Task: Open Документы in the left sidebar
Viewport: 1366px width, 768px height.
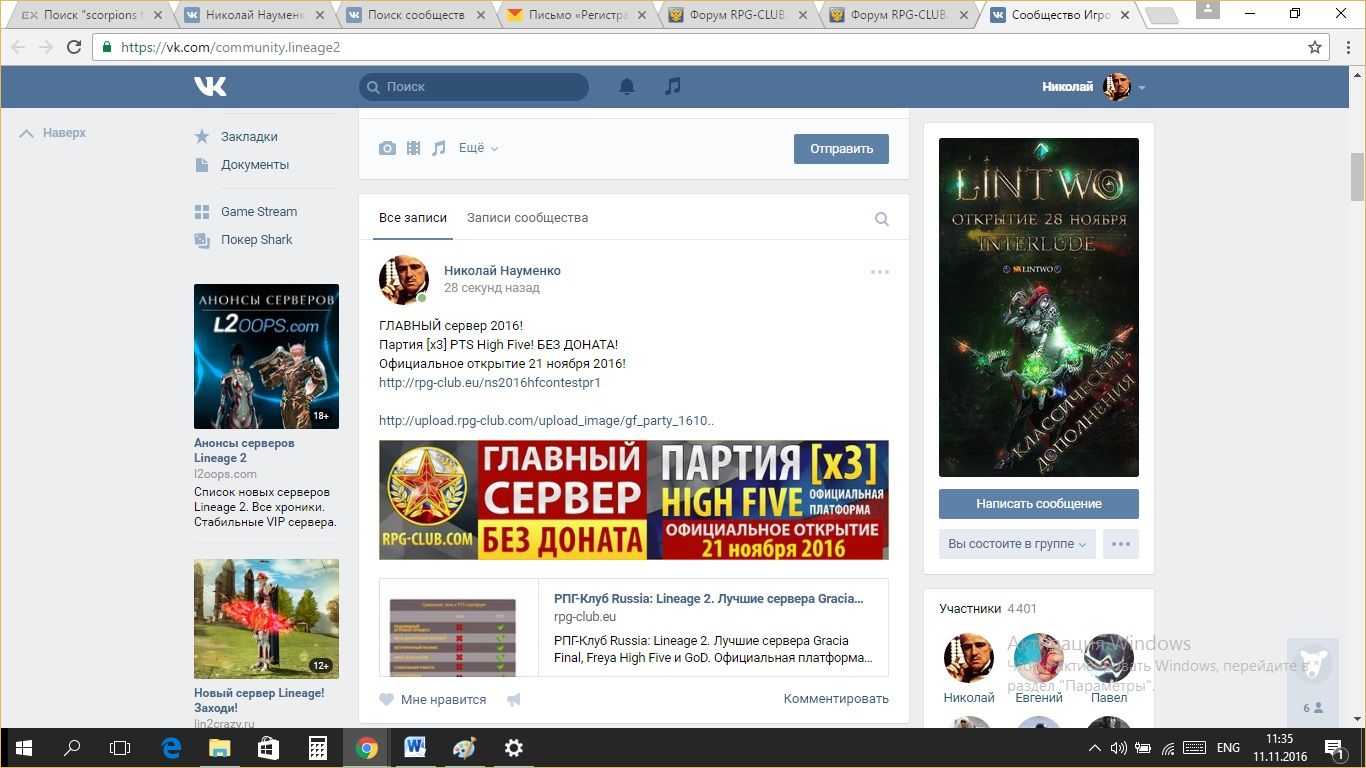Action: click(242, 165)
